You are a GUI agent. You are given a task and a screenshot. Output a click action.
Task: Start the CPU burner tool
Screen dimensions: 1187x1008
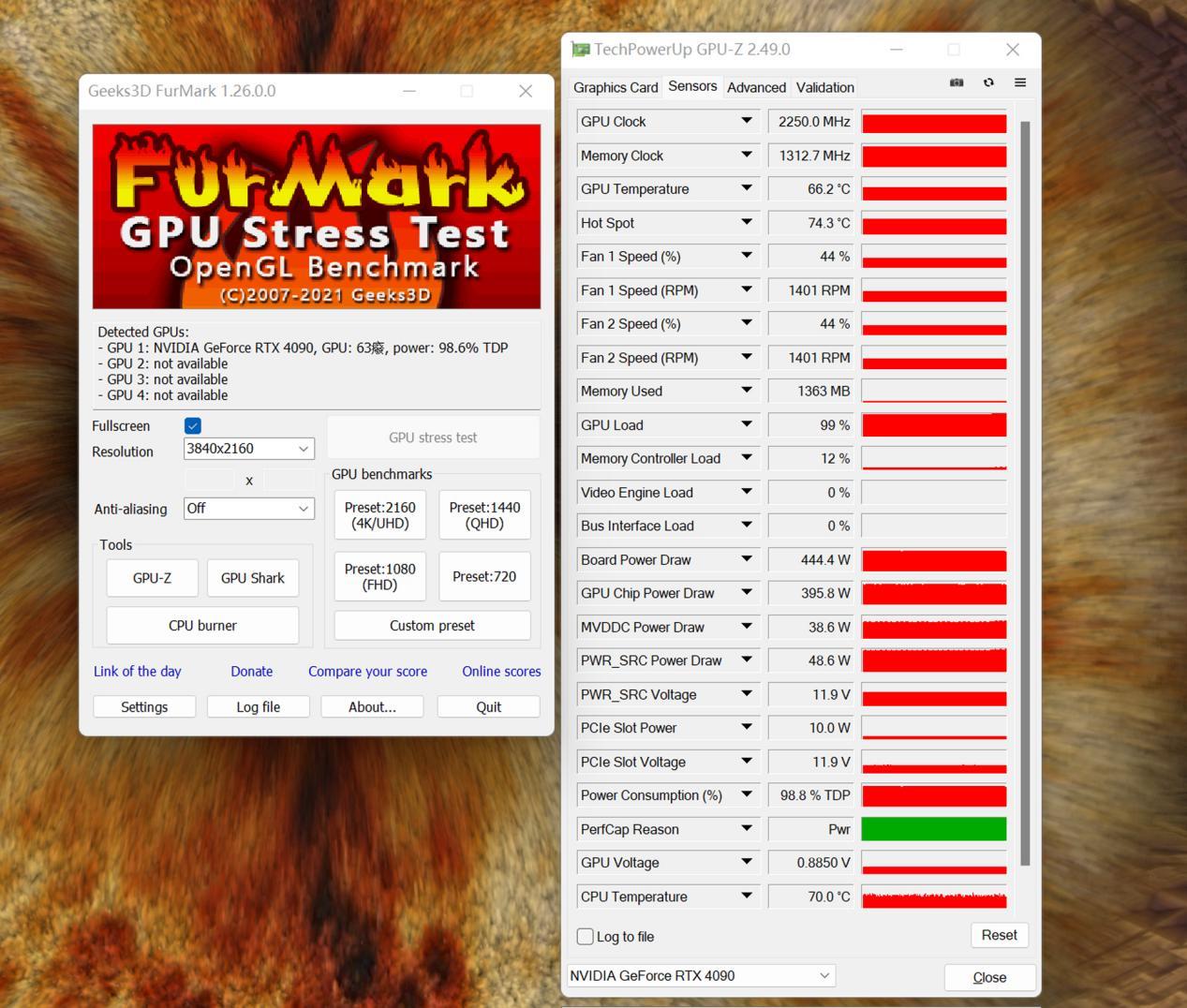(x=202, y=626)
